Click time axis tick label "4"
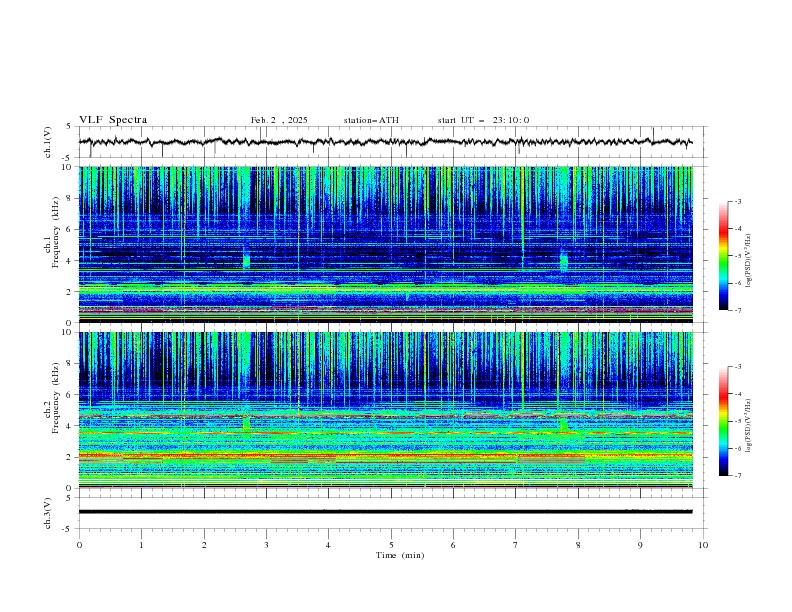Screen dimensions: 792x612 click(328, 545)
